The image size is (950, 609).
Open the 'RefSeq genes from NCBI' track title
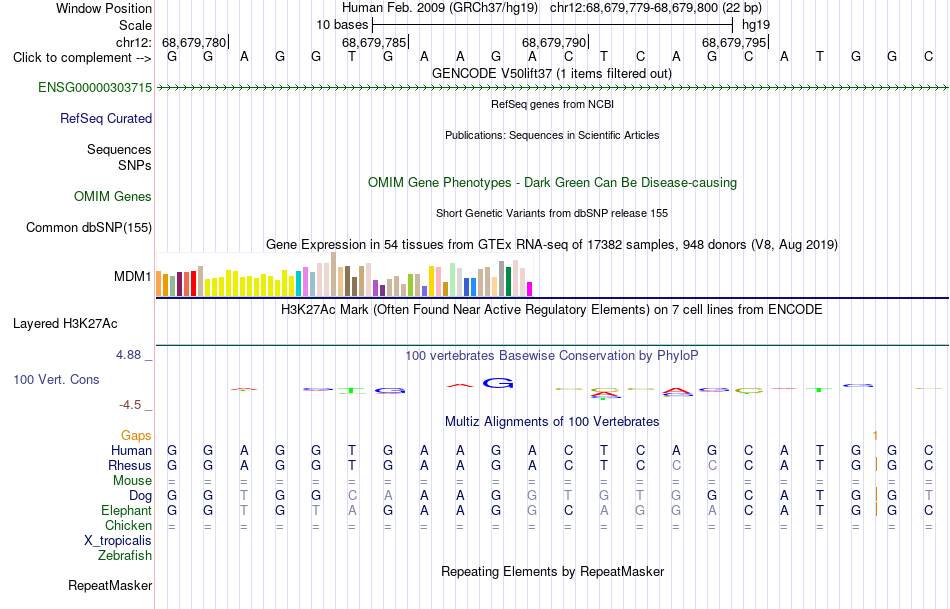click(x=553, y=104)
